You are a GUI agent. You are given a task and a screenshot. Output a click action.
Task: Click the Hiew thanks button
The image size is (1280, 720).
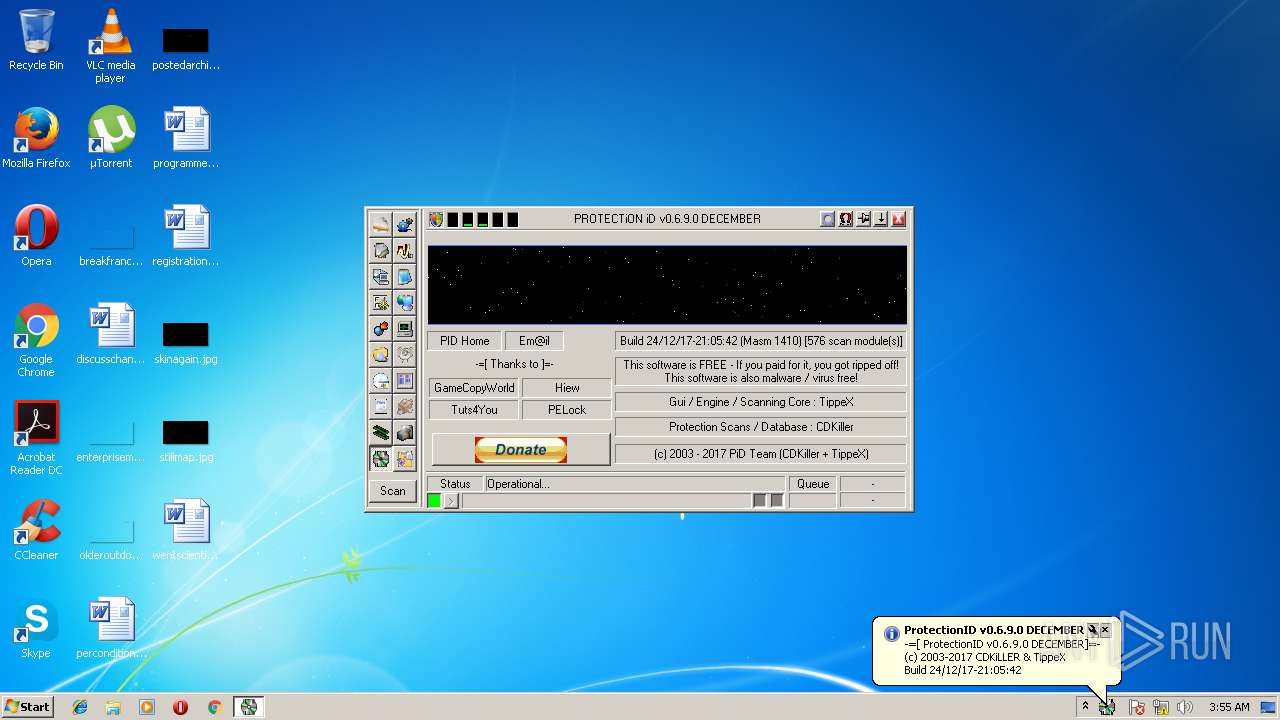click(x=567, y=388)
